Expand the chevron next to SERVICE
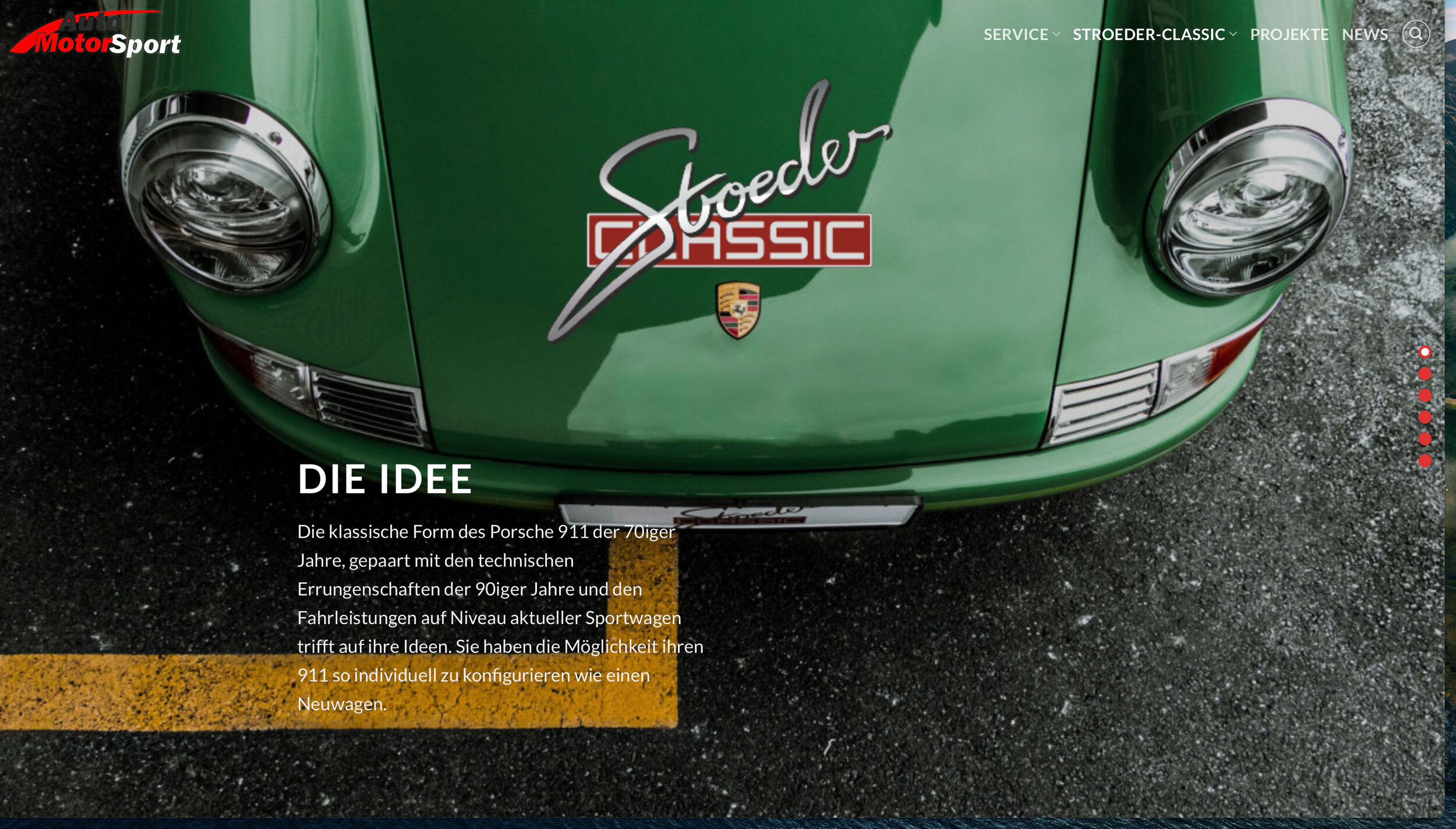Viewport: 1456px width, 829px height. tap(1056, 34)
